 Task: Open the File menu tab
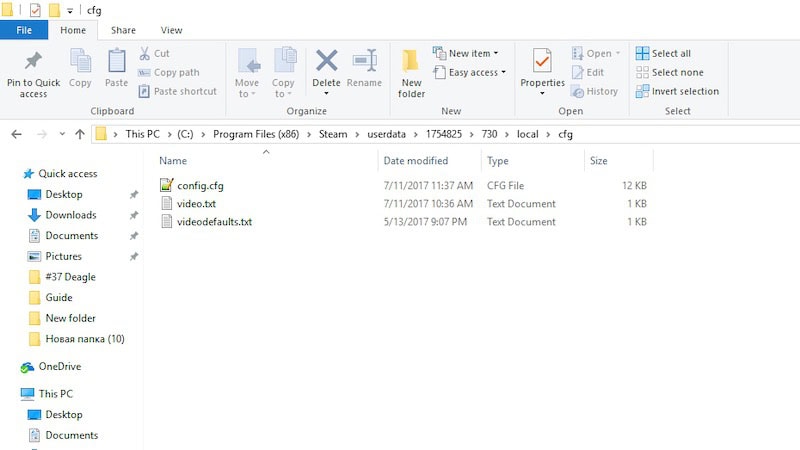[24, 30]
